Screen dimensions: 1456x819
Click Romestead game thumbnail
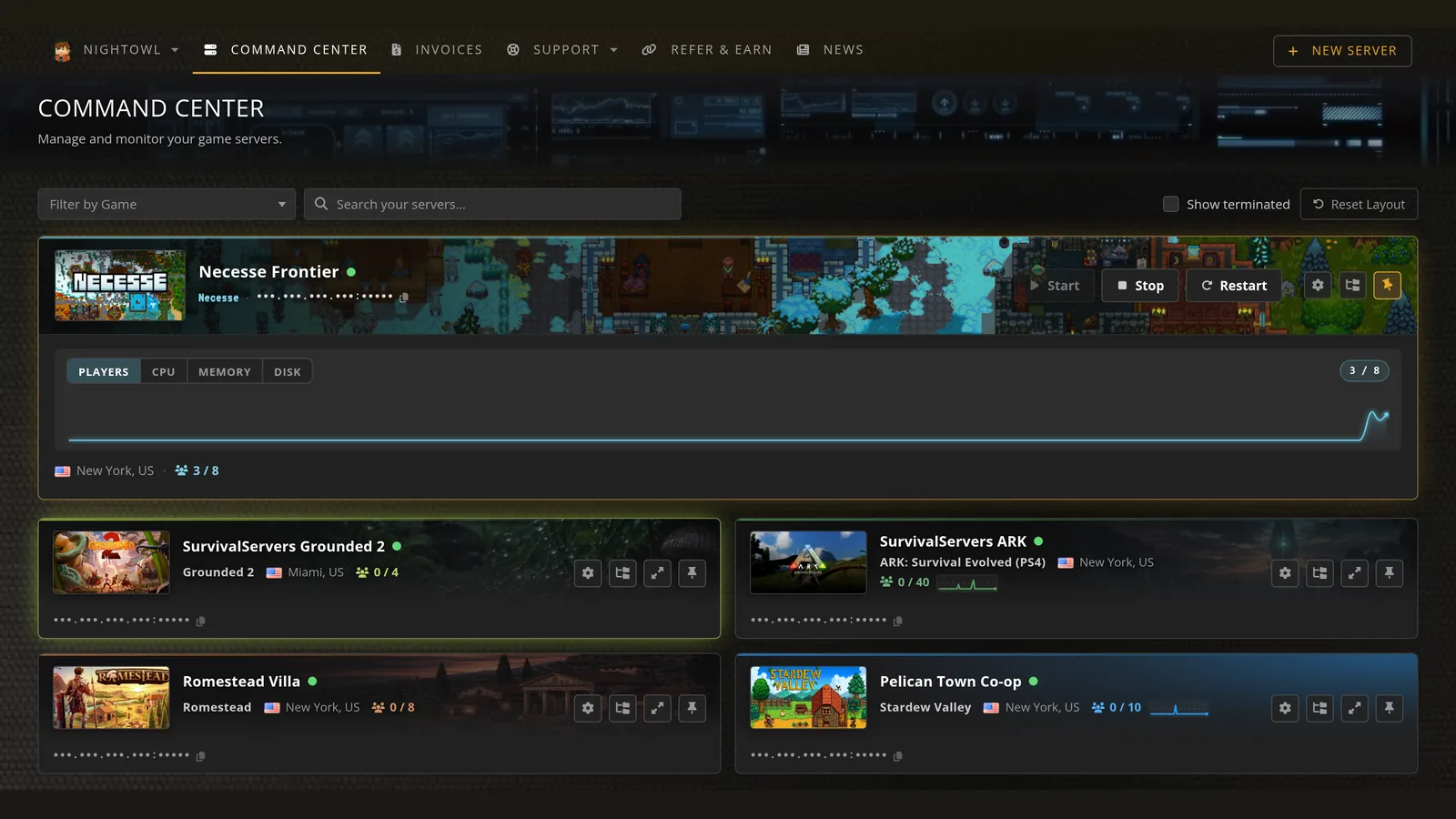(111, 697)
